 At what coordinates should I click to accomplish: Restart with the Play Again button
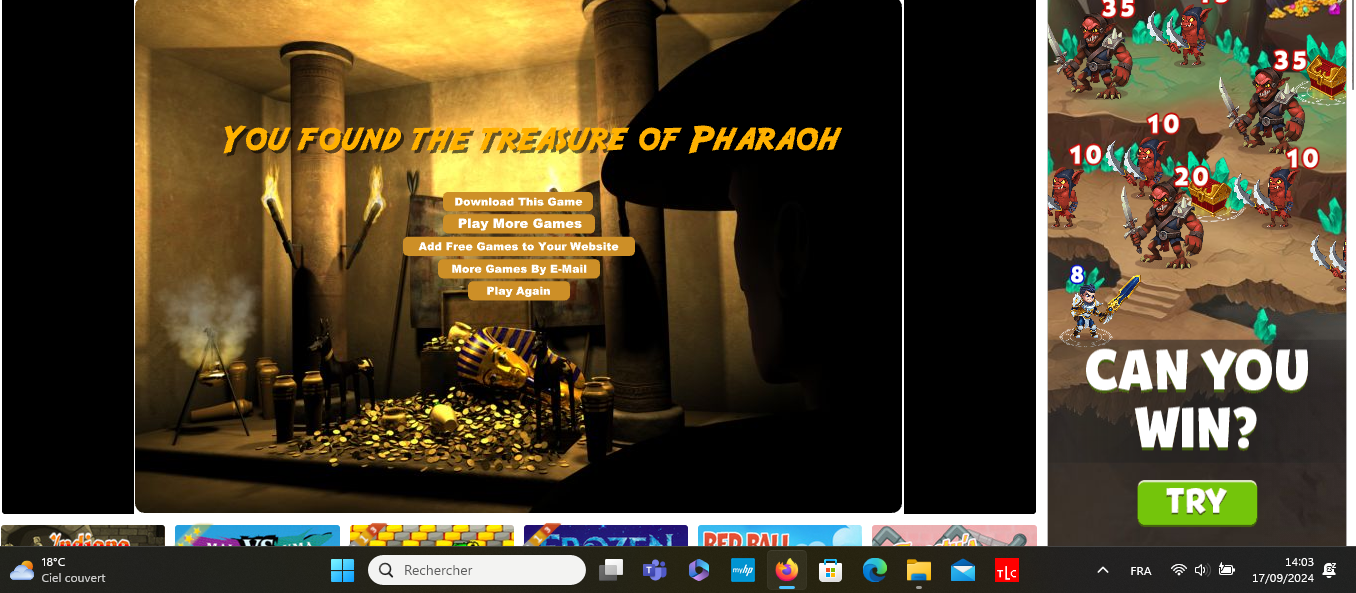click(x=518, y=291)
